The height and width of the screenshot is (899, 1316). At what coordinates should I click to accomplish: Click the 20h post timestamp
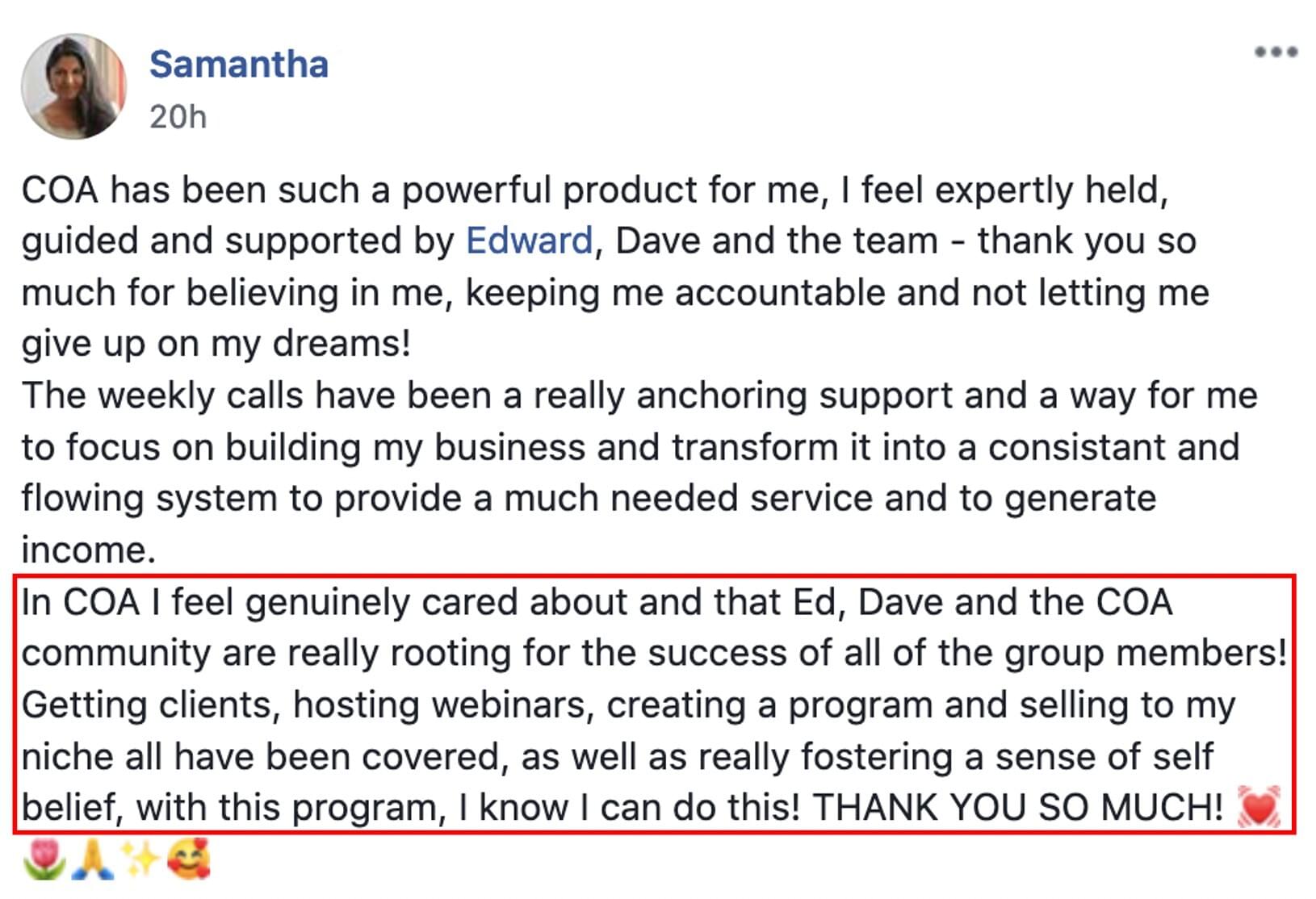pyautogui.click(x=178, y=117)
